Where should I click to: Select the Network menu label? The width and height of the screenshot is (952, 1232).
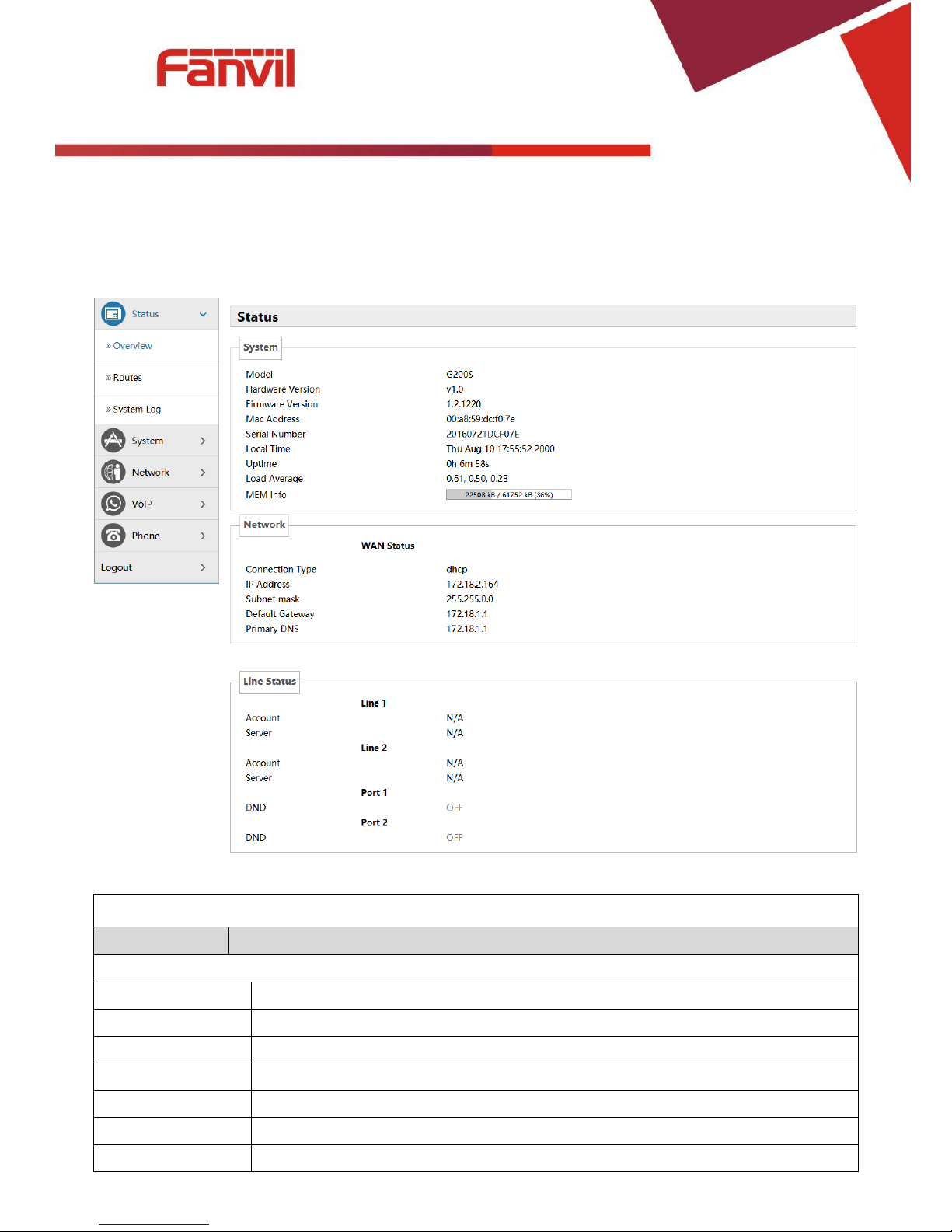coord(151,473)
